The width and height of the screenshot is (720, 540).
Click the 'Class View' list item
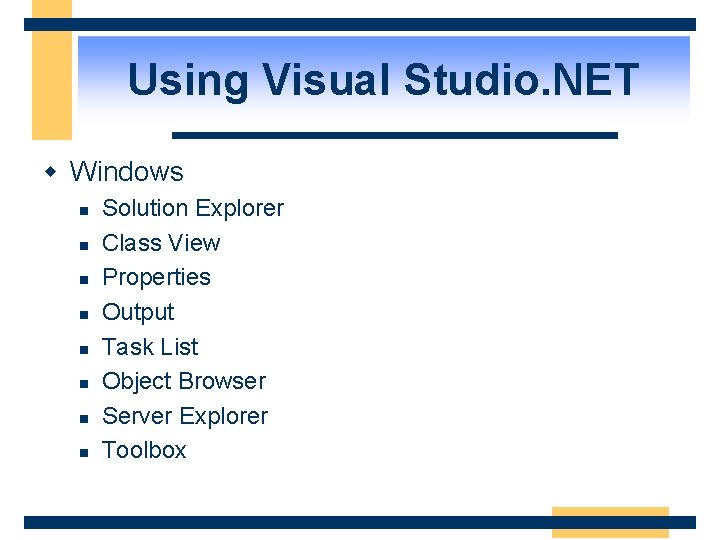pos(161,243)
